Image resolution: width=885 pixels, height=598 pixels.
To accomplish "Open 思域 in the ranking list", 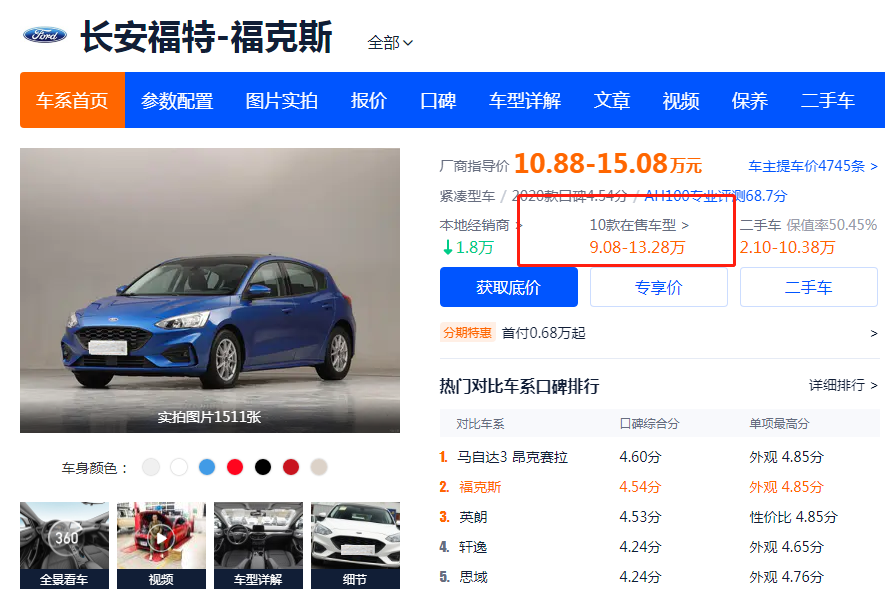I will click(473, 577).
